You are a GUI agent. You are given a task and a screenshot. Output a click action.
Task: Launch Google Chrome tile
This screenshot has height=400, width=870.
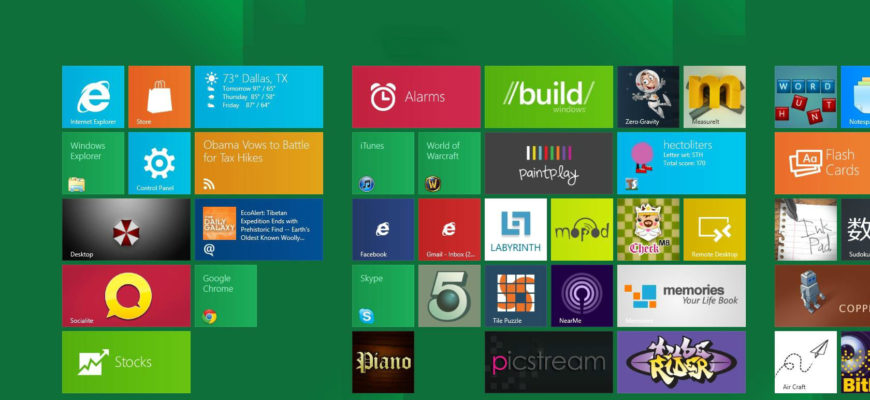226,296
